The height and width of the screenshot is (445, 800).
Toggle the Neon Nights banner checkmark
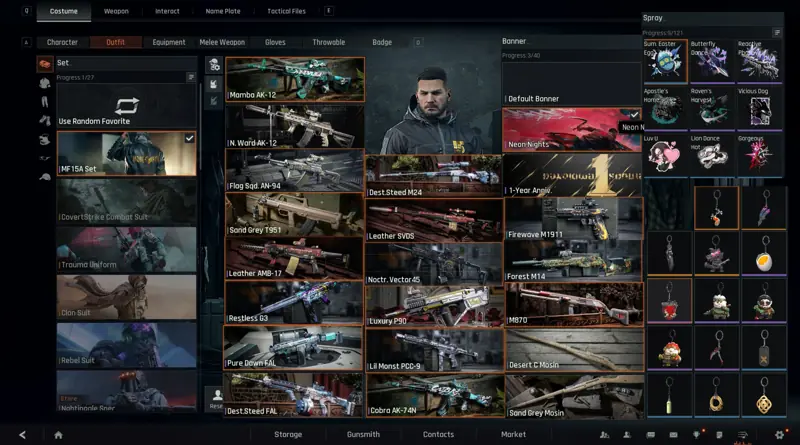click(x=634, y=114)
